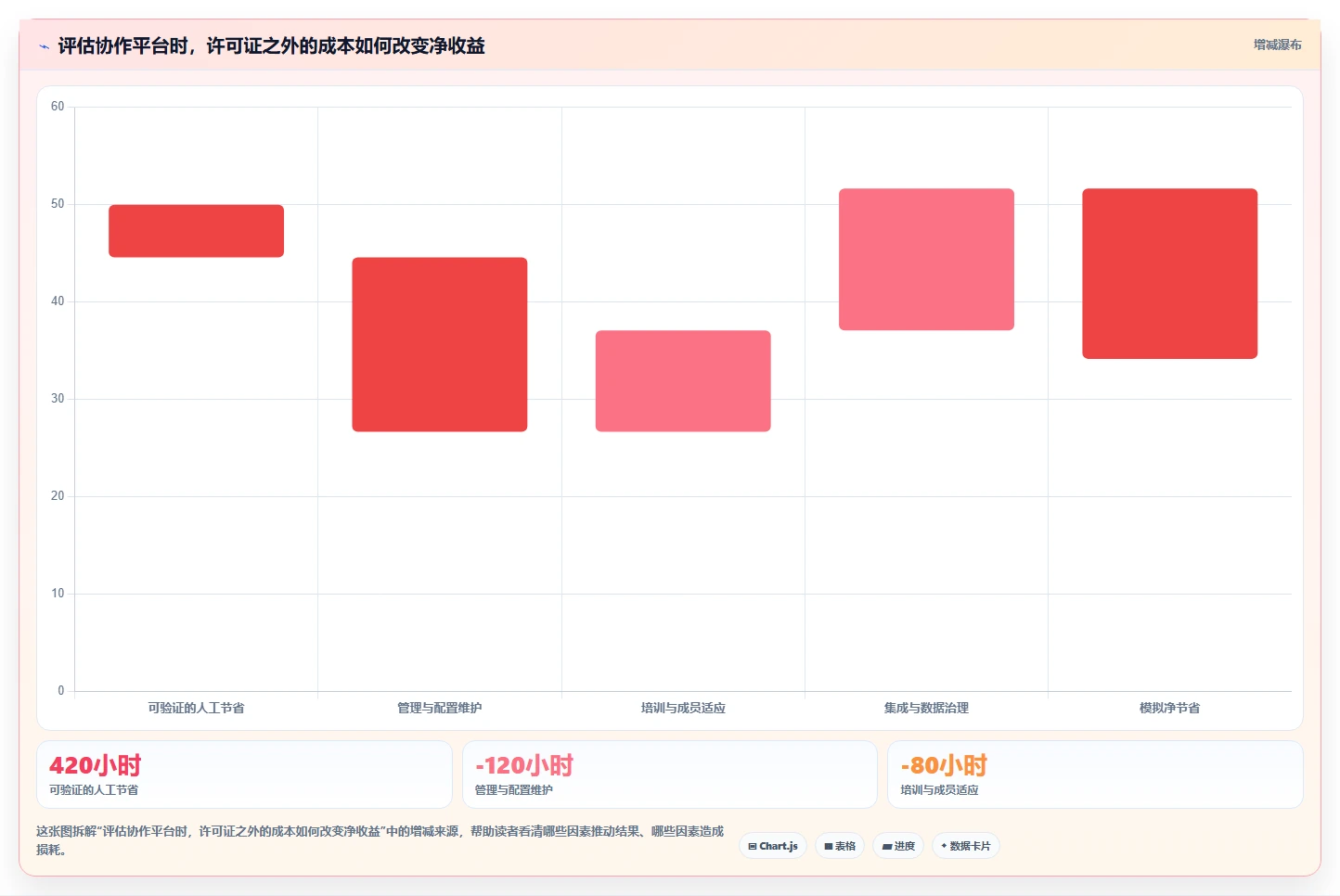Click the 表格 tag chip
This screenshot has height=896, width=1340.
(840, 846)
